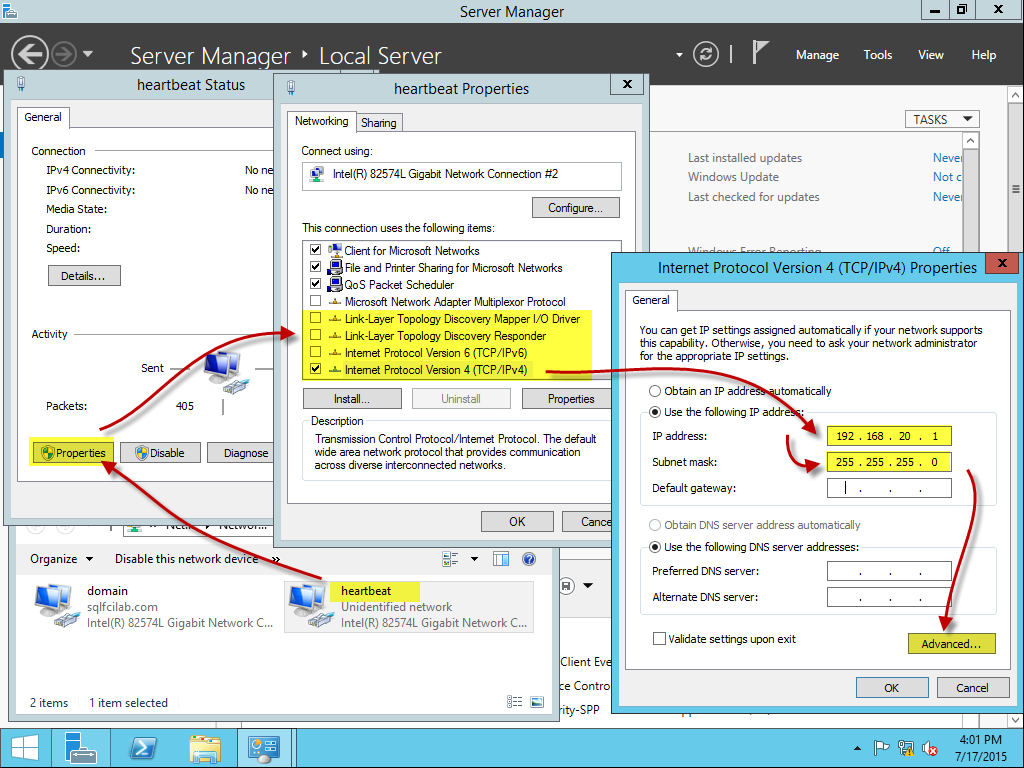Select General tab in TCP/IPv4 Properties
1024x768 pixels.
coord(650,300)
